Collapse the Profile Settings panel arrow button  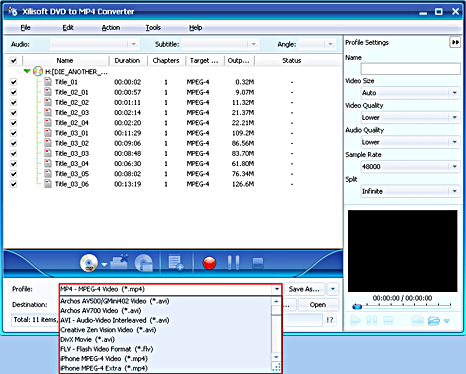click(x=455, y=42)
